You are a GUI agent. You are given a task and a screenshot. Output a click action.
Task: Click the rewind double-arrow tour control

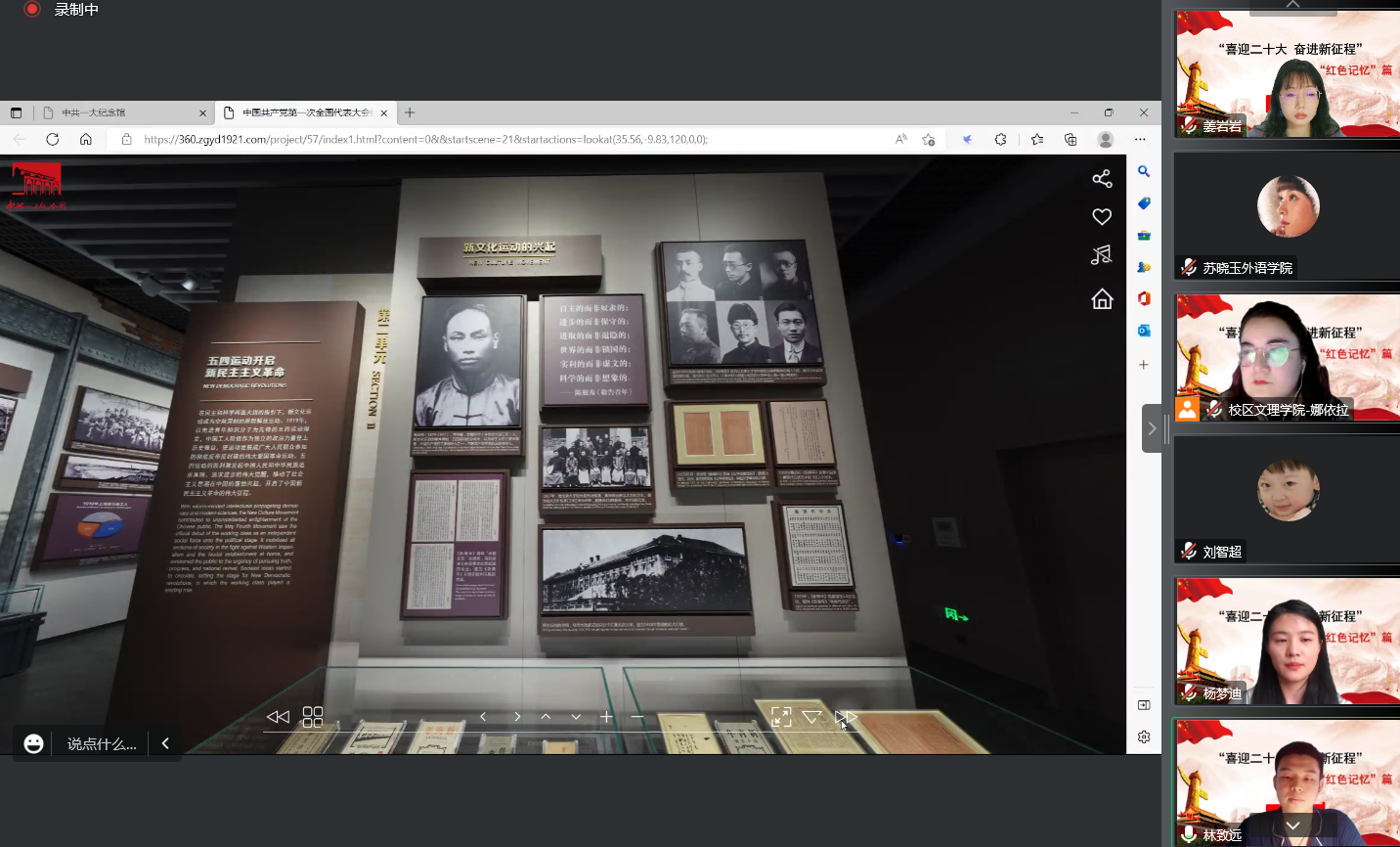(x=278, y=717)
